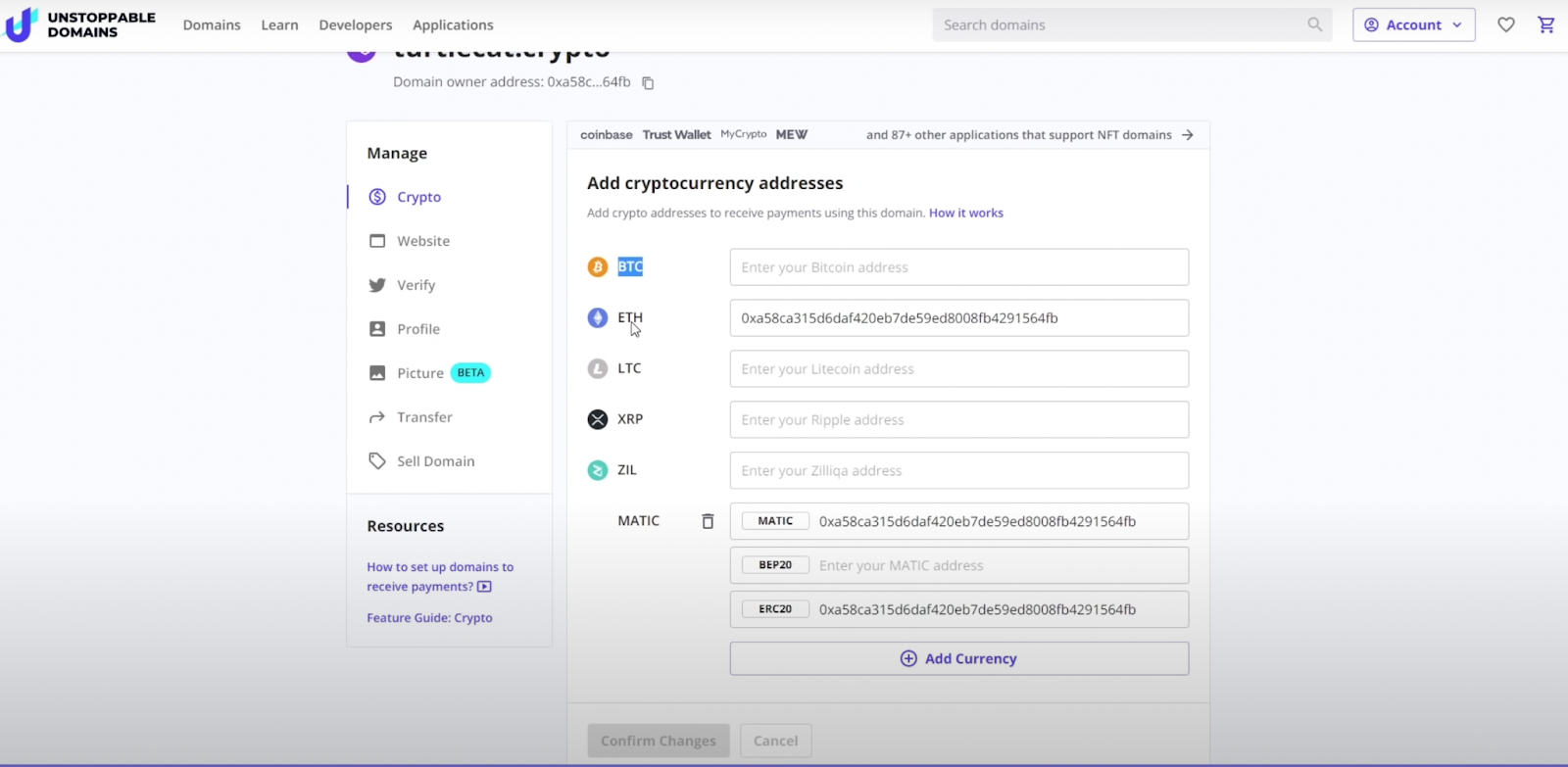
Task: Click the search magnifier icon
Action: [x=1314, y=24]
